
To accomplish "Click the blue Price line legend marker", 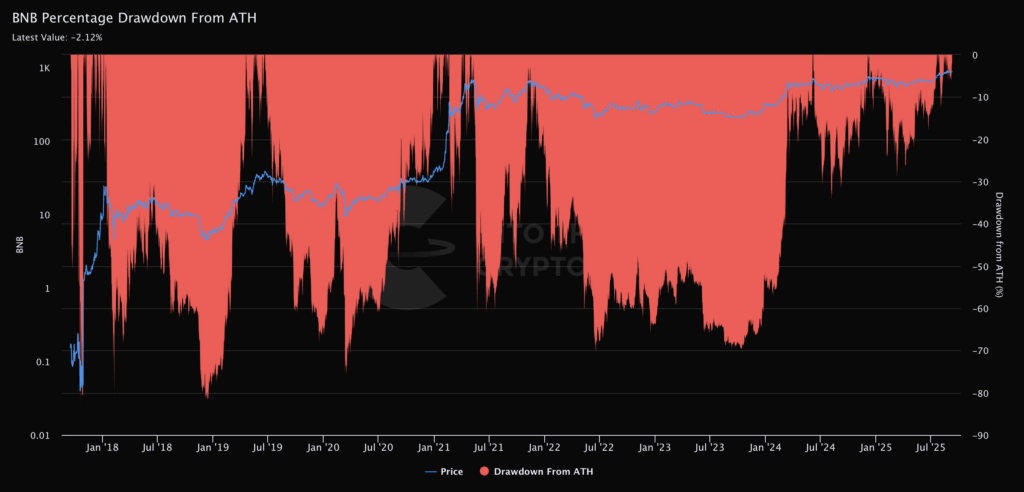I will pyautogui.click(x=430, y=471).
